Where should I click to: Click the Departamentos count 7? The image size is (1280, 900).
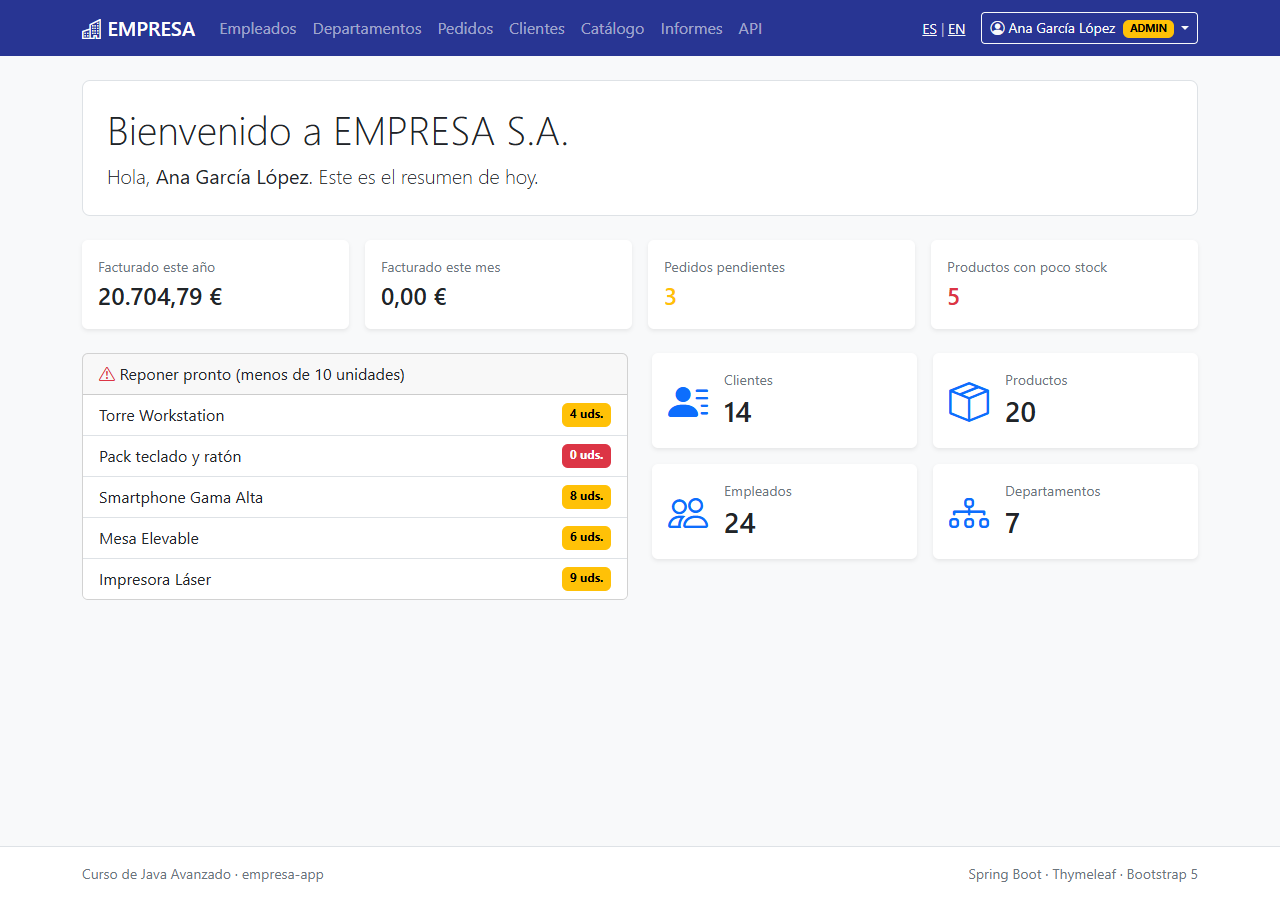(x=1012, y=523)
